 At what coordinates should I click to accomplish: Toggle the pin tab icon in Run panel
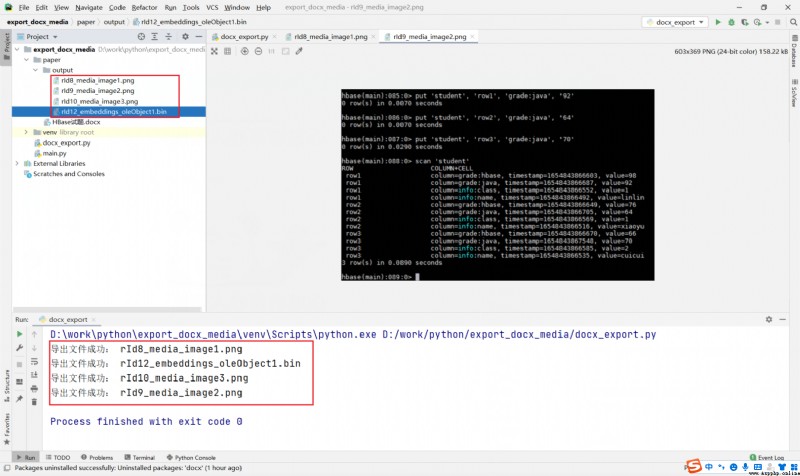tap(19, 398)
